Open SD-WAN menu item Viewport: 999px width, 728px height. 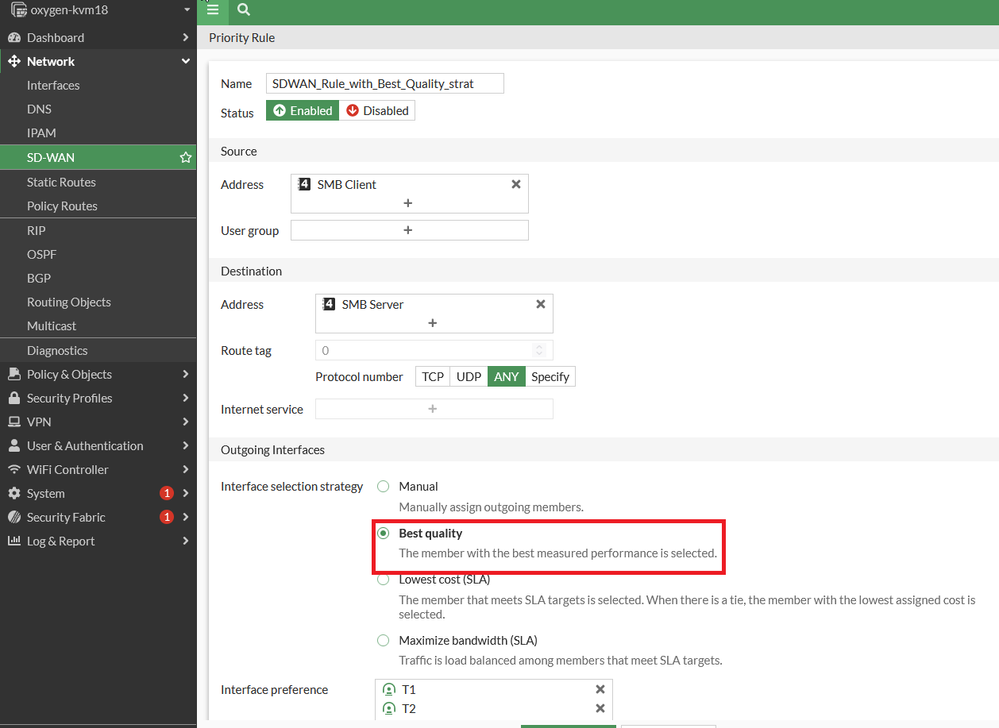click(98, 157)
